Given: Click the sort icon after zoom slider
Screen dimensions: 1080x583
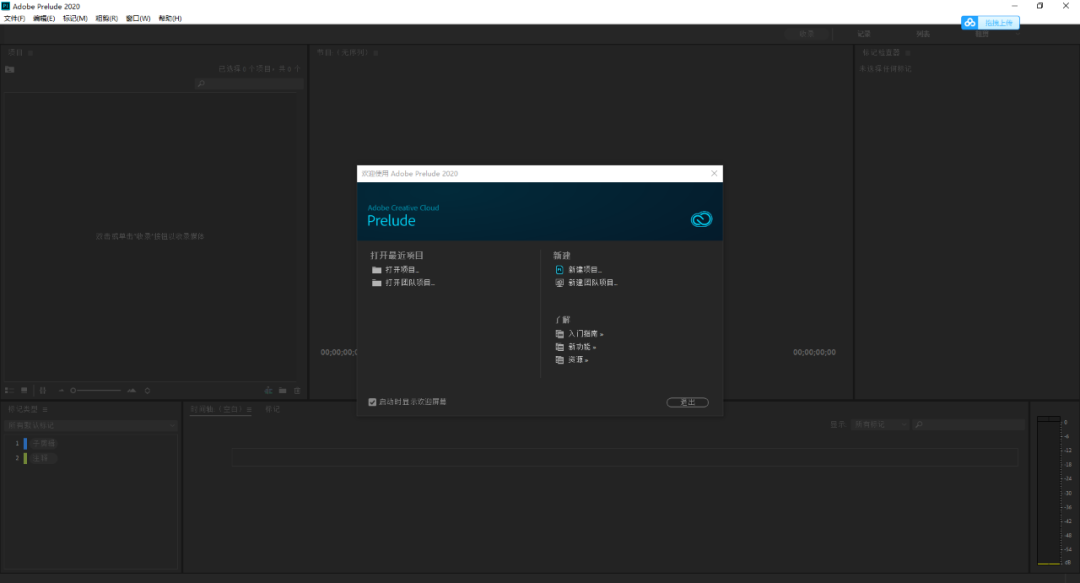Looking at the screenshot, I should pyautogui.click(x=147, y=391).
